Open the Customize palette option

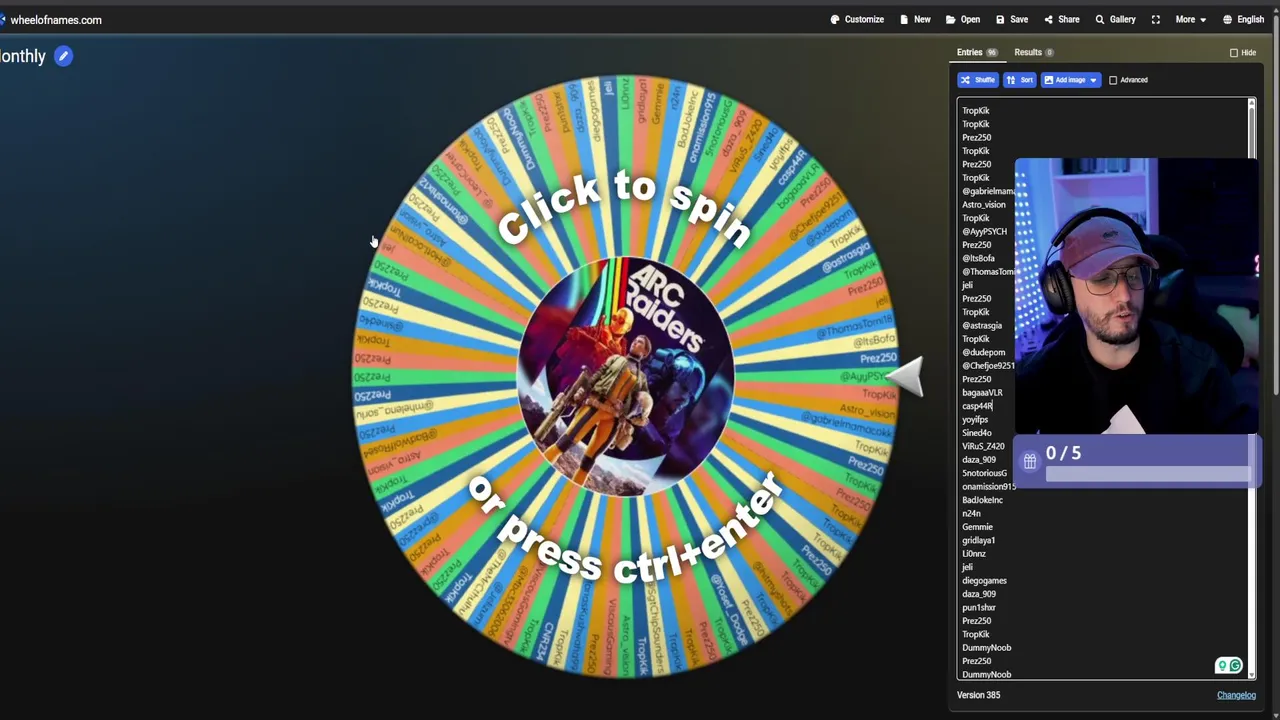pyautogui.click(x=857, y=19)
